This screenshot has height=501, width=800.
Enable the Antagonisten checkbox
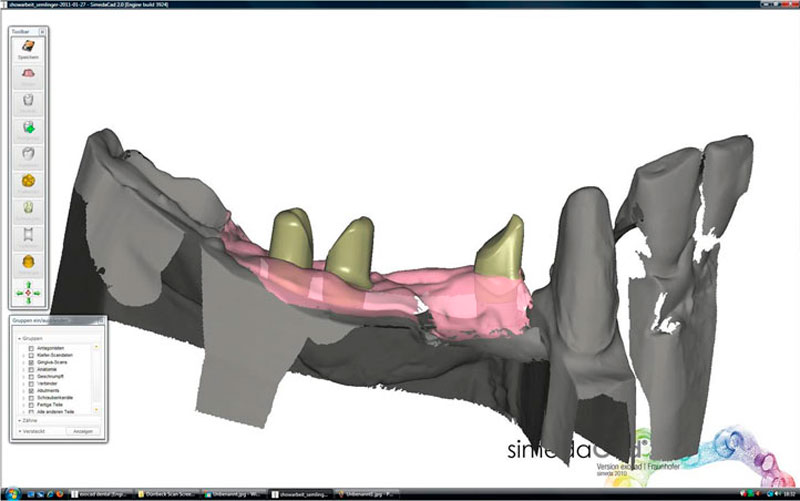[x=31, y=348]
